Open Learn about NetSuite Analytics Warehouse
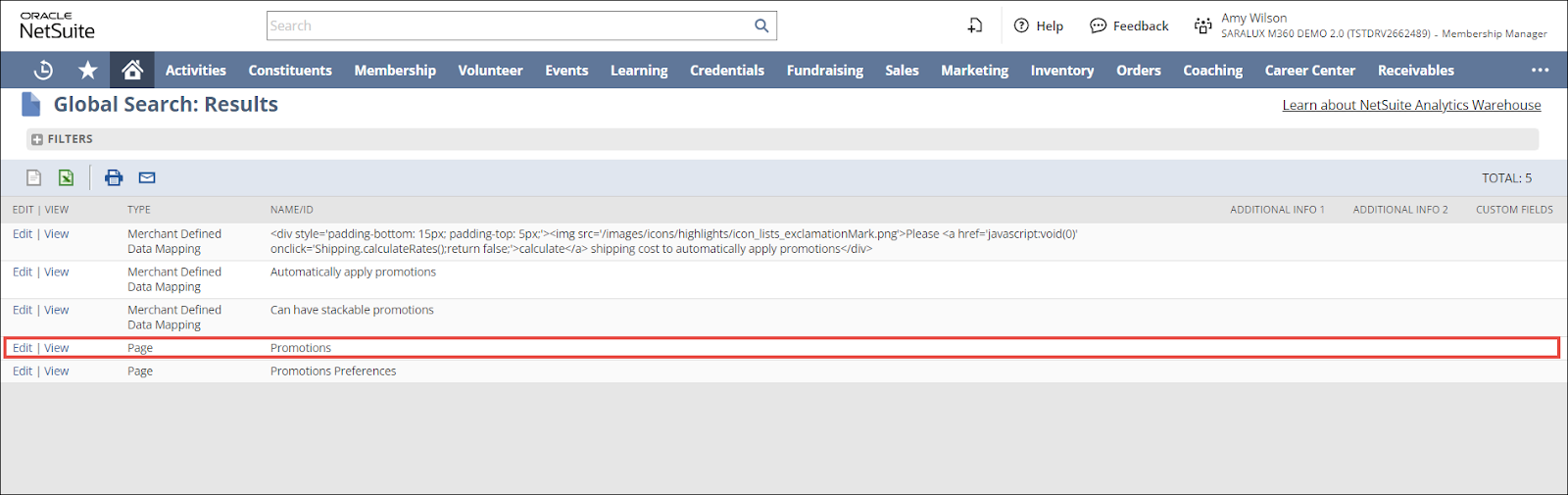Image resolution: width=1568 pixels, height=495 pixels. [1411, 105]
